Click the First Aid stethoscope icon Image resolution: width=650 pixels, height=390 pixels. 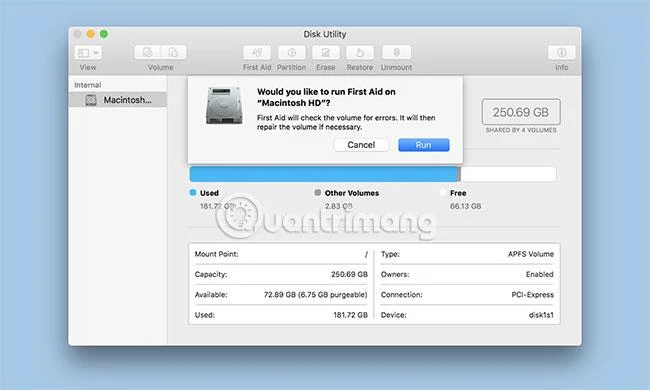click(257, 52)
